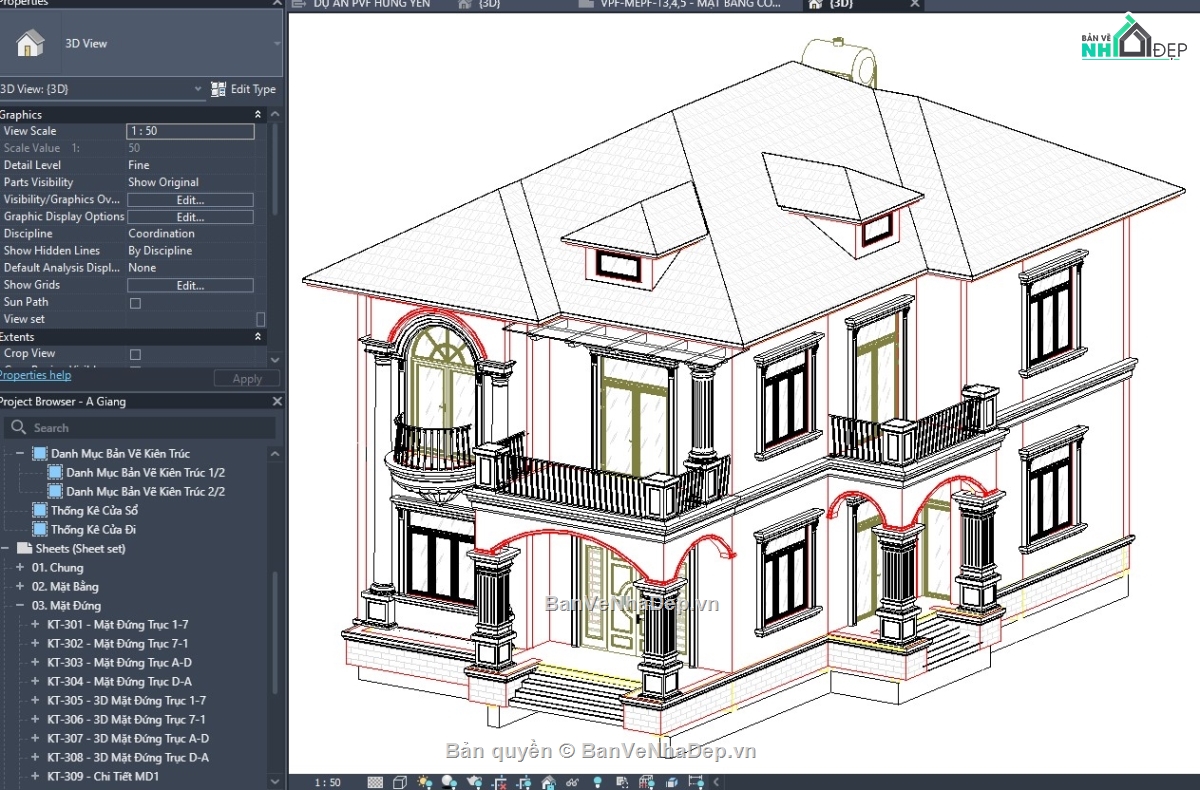This screenshot has width=1200, height=790.
Task: Toggle the Sun Path checkbox
Action: click(136, 302)
